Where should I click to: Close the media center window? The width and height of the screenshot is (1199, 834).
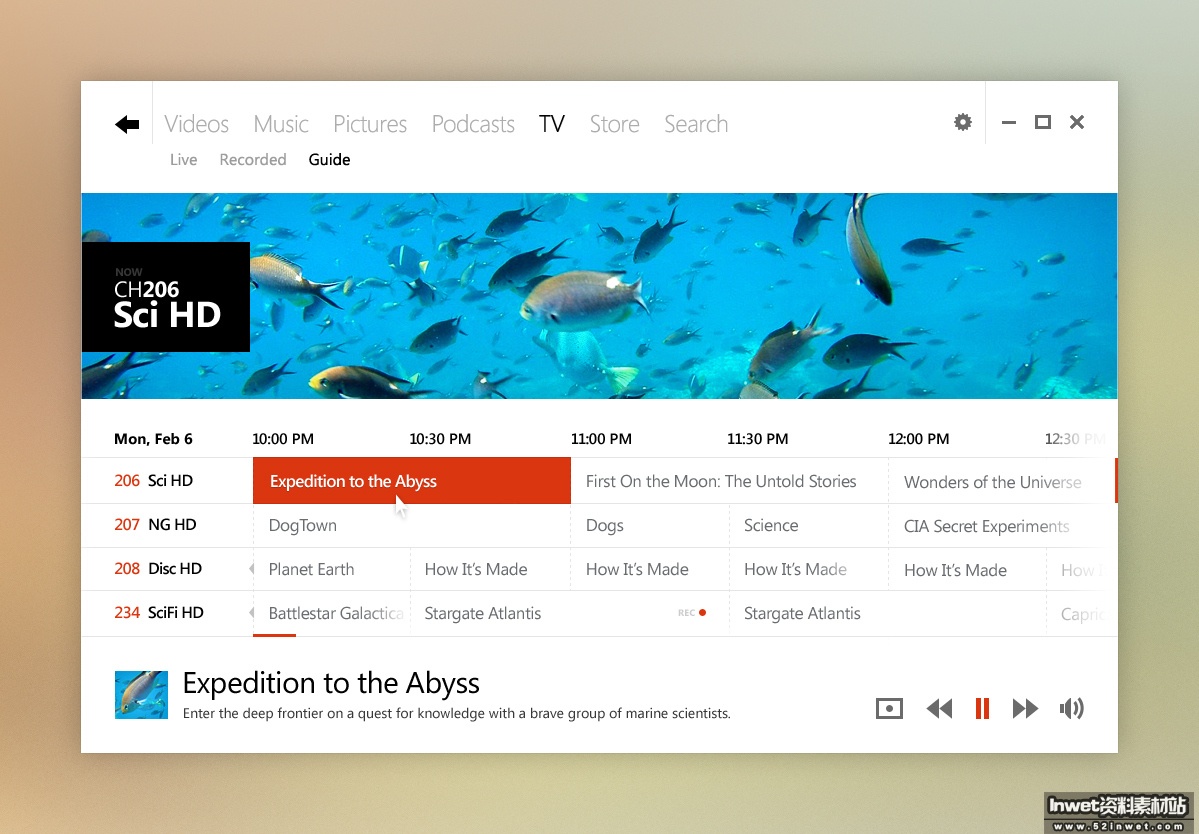(x=1077, y=122)
